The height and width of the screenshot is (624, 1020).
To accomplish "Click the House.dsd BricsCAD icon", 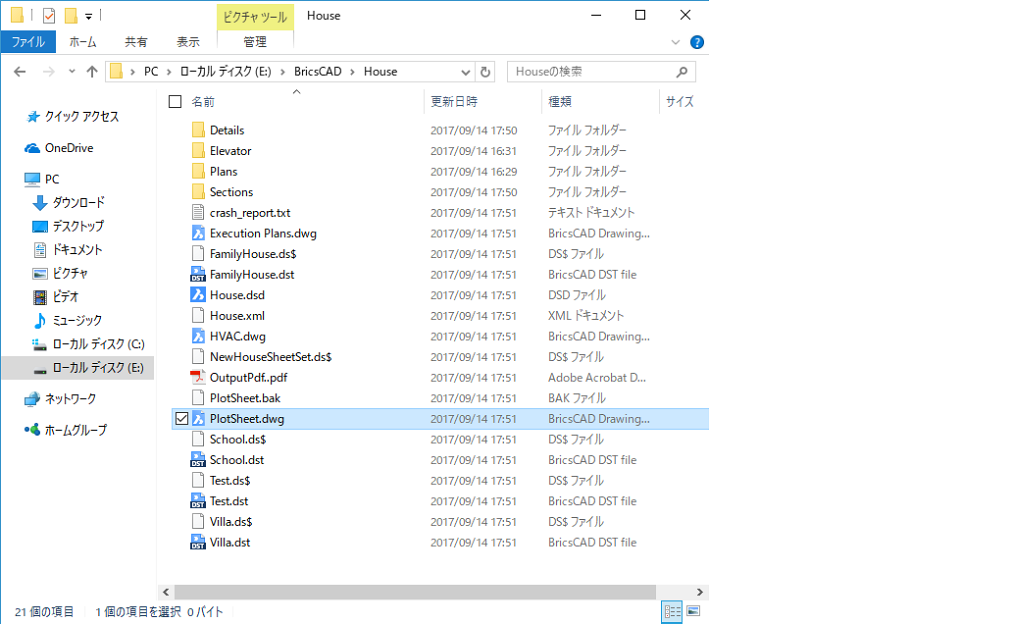I will click(198, 295).
